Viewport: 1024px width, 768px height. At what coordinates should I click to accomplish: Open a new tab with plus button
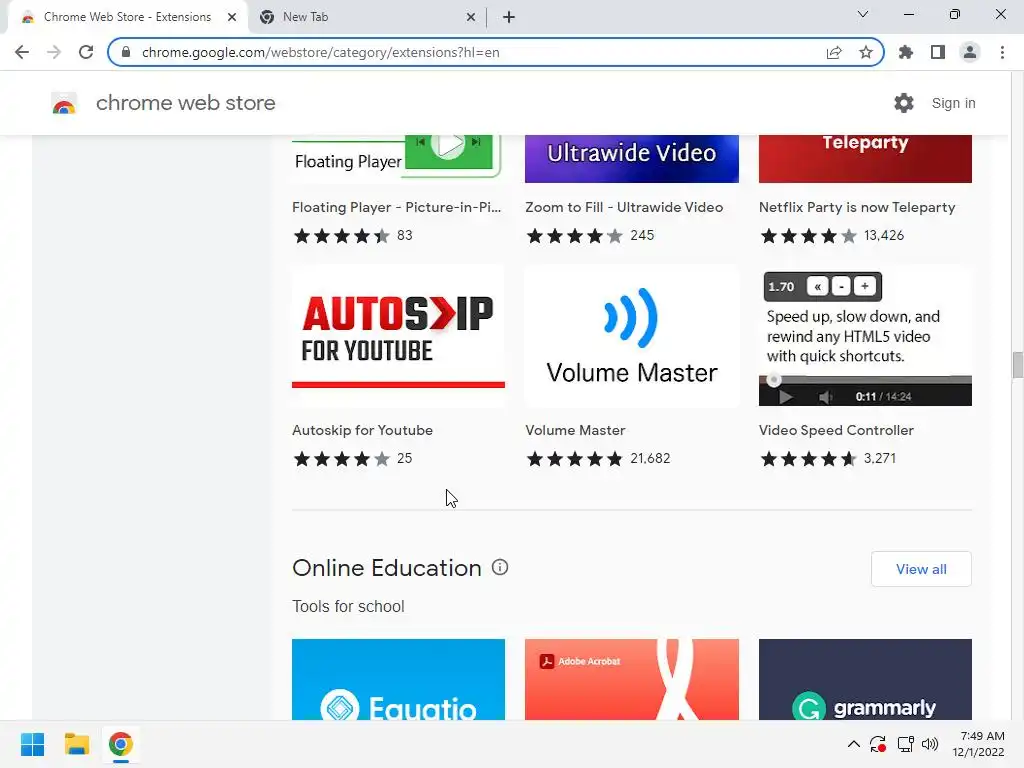509,17
